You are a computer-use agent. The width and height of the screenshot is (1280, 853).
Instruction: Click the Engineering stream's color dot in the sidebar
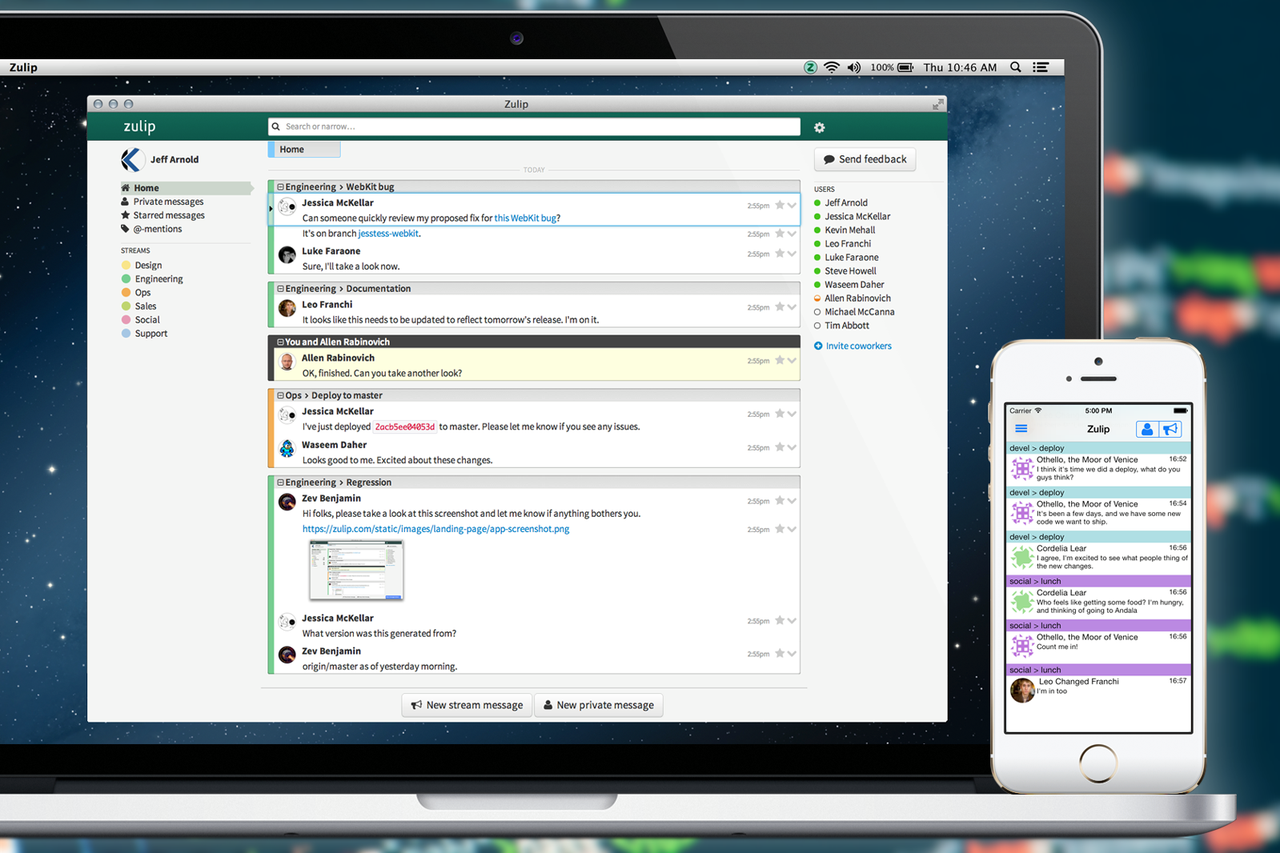click(126, 279)
